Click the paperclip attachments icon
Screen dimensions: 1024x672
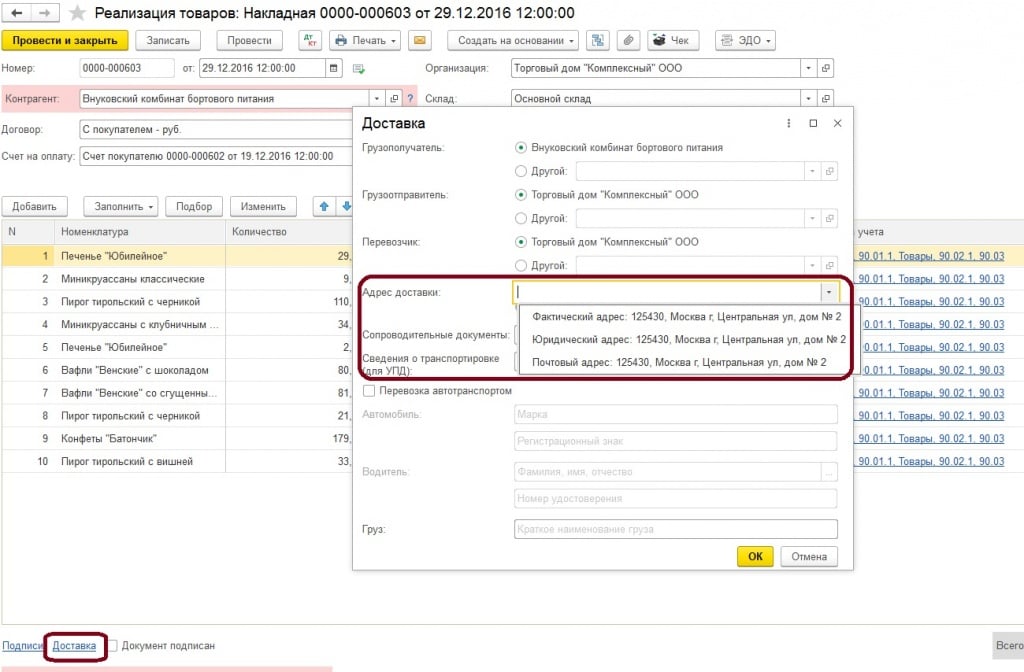[x=629, y=41]
